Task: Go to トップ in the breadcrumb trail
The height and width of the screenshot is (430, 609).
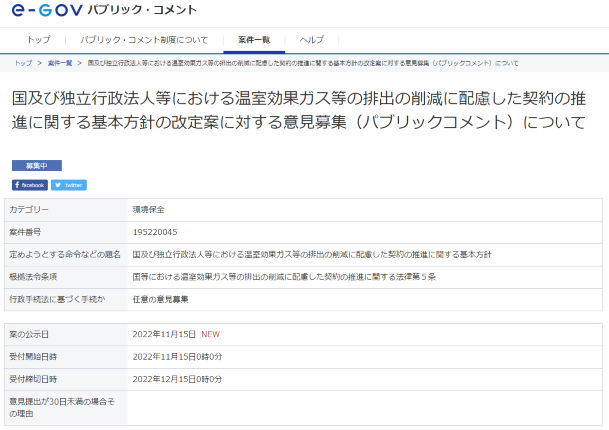Action: pyautogui.click(x=23, y=63)
